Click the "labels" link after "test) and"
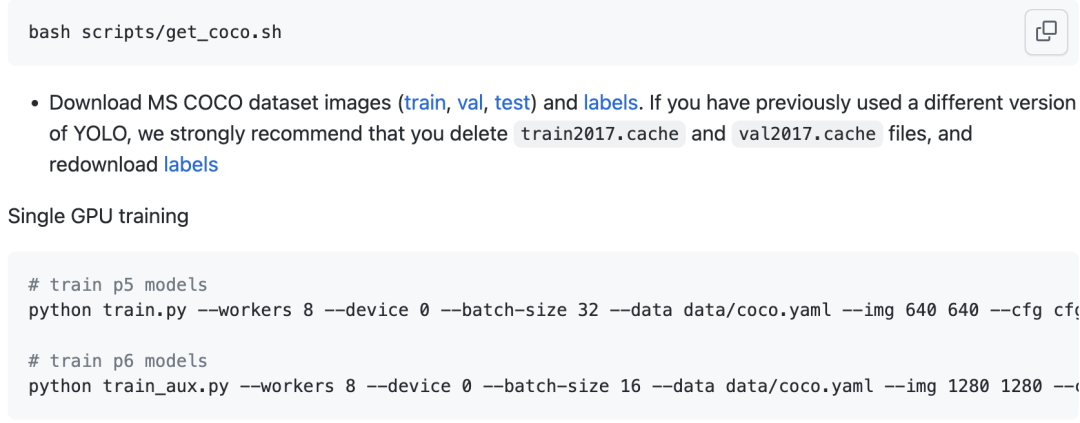The height and width of the screenshot is (423, 1080). click(610, 102)
